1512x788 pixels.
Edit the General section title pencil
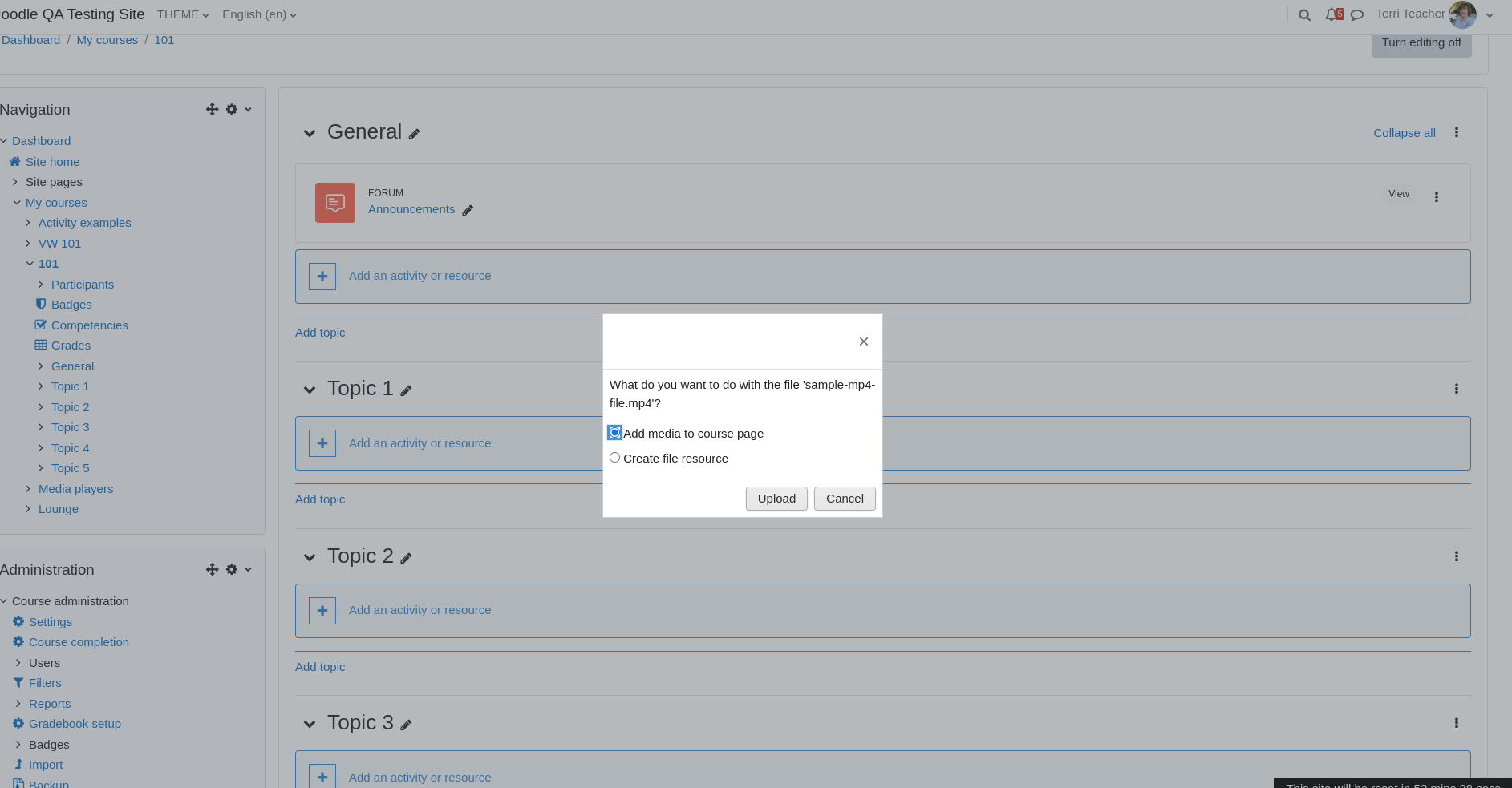pos(414,135)
